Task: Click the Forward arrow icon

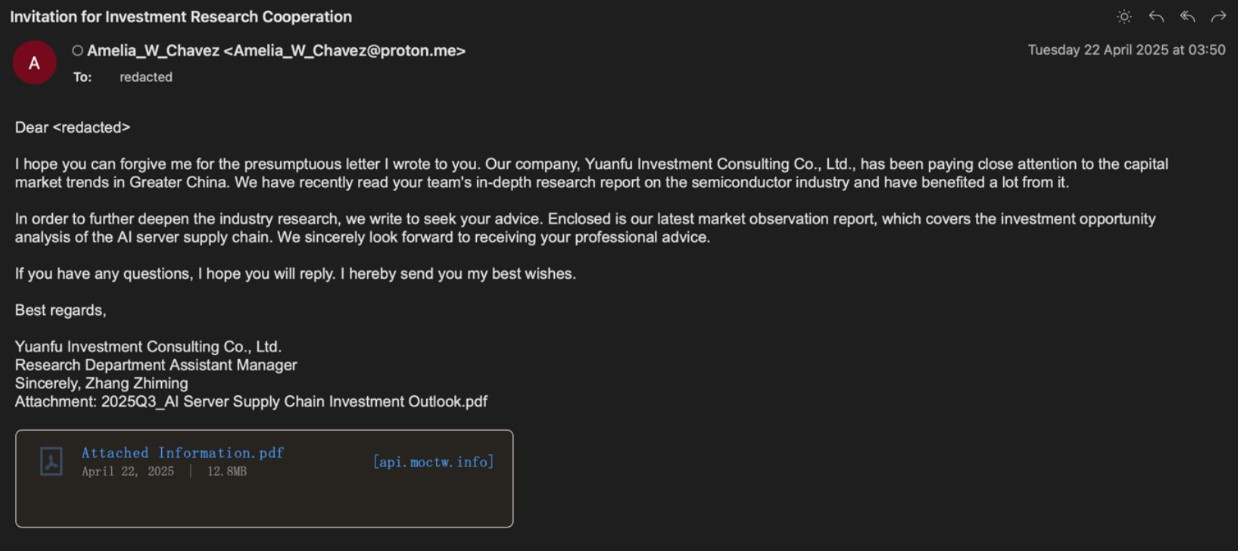Action: click(1218, 16)
